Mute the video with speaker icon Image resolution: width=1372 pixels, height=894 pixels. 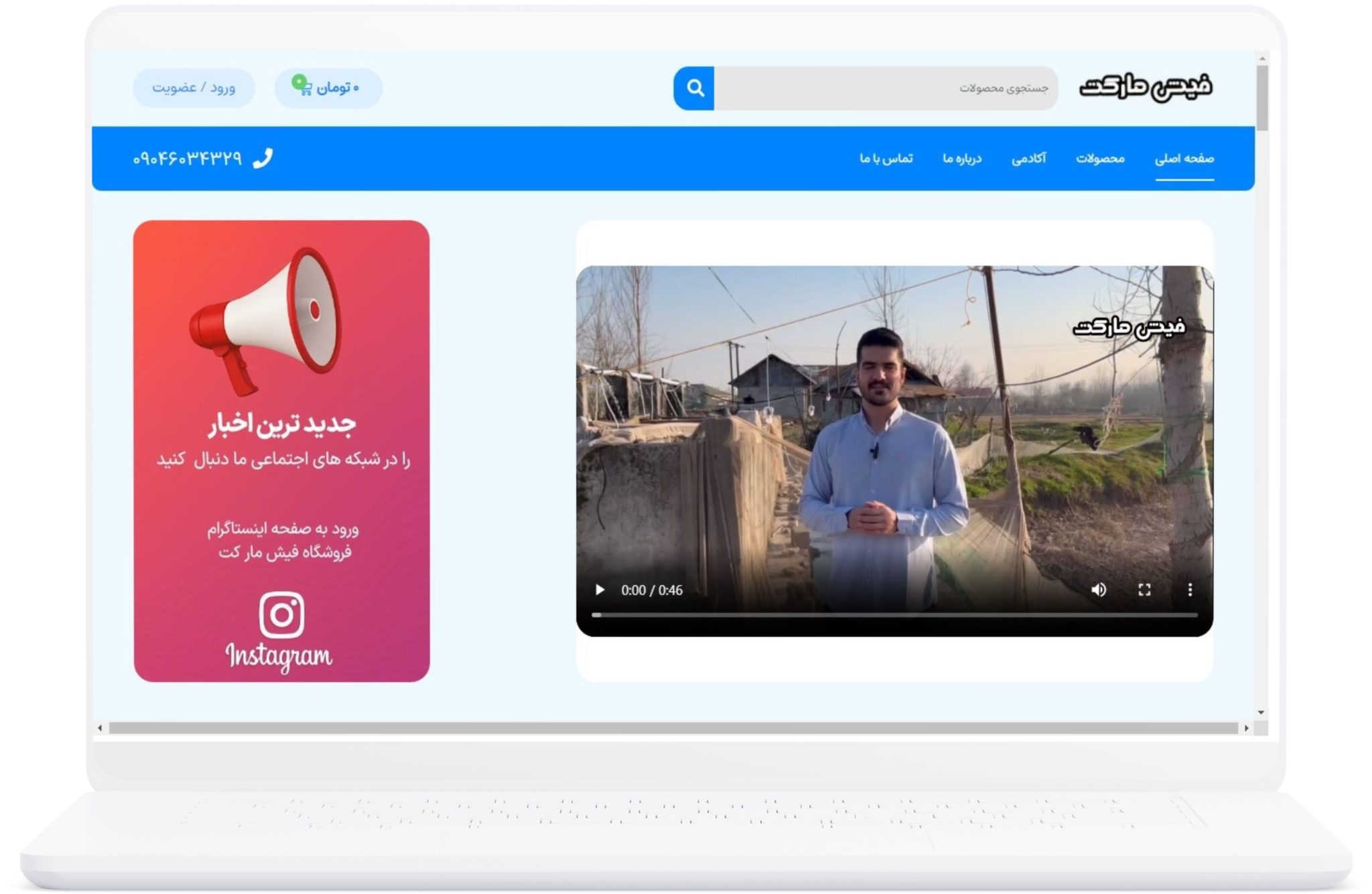pyautogui.click(x=1099, y=590)
